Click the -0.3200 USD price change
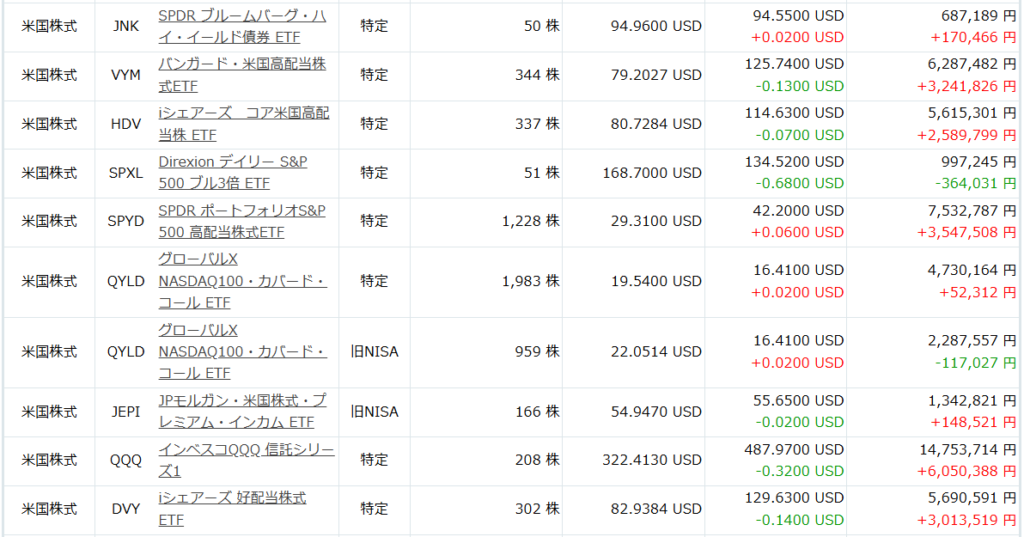This screenshot has height=537, width=1024. (799, 472)
